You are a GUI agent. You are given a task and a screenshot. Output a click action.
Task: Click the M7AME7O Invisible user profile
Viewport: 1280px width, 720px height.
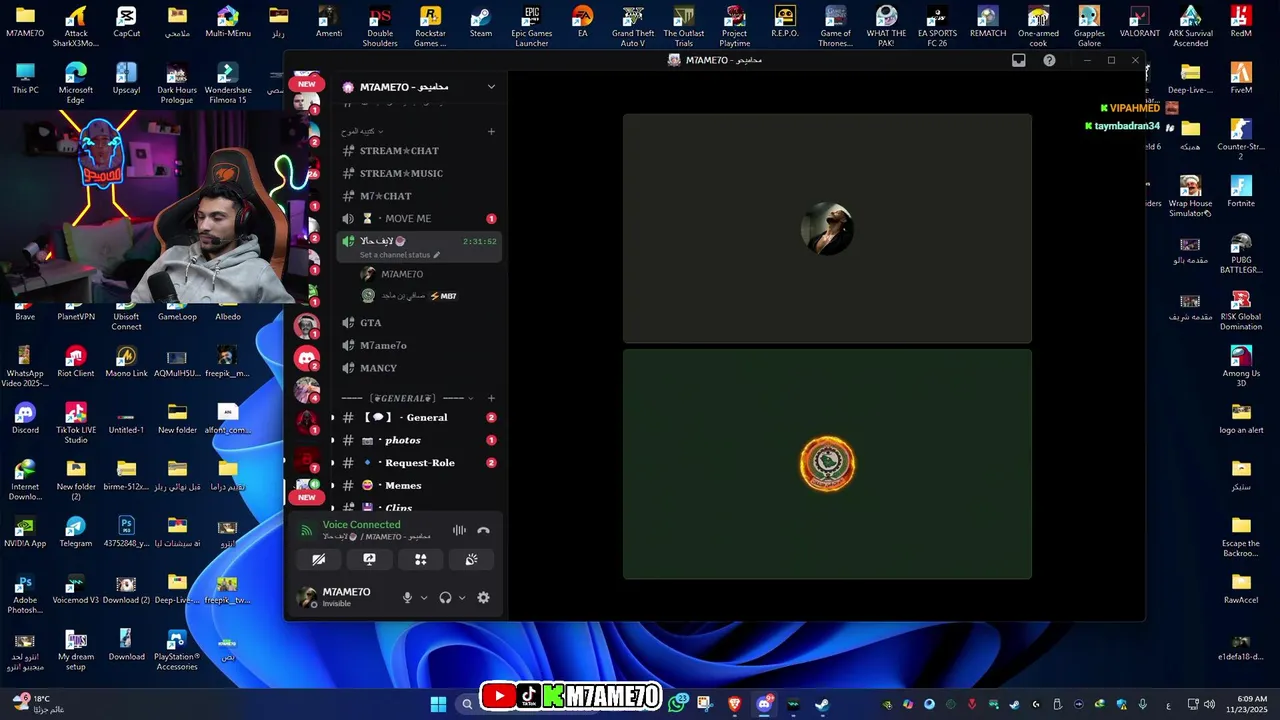(343, 597)
